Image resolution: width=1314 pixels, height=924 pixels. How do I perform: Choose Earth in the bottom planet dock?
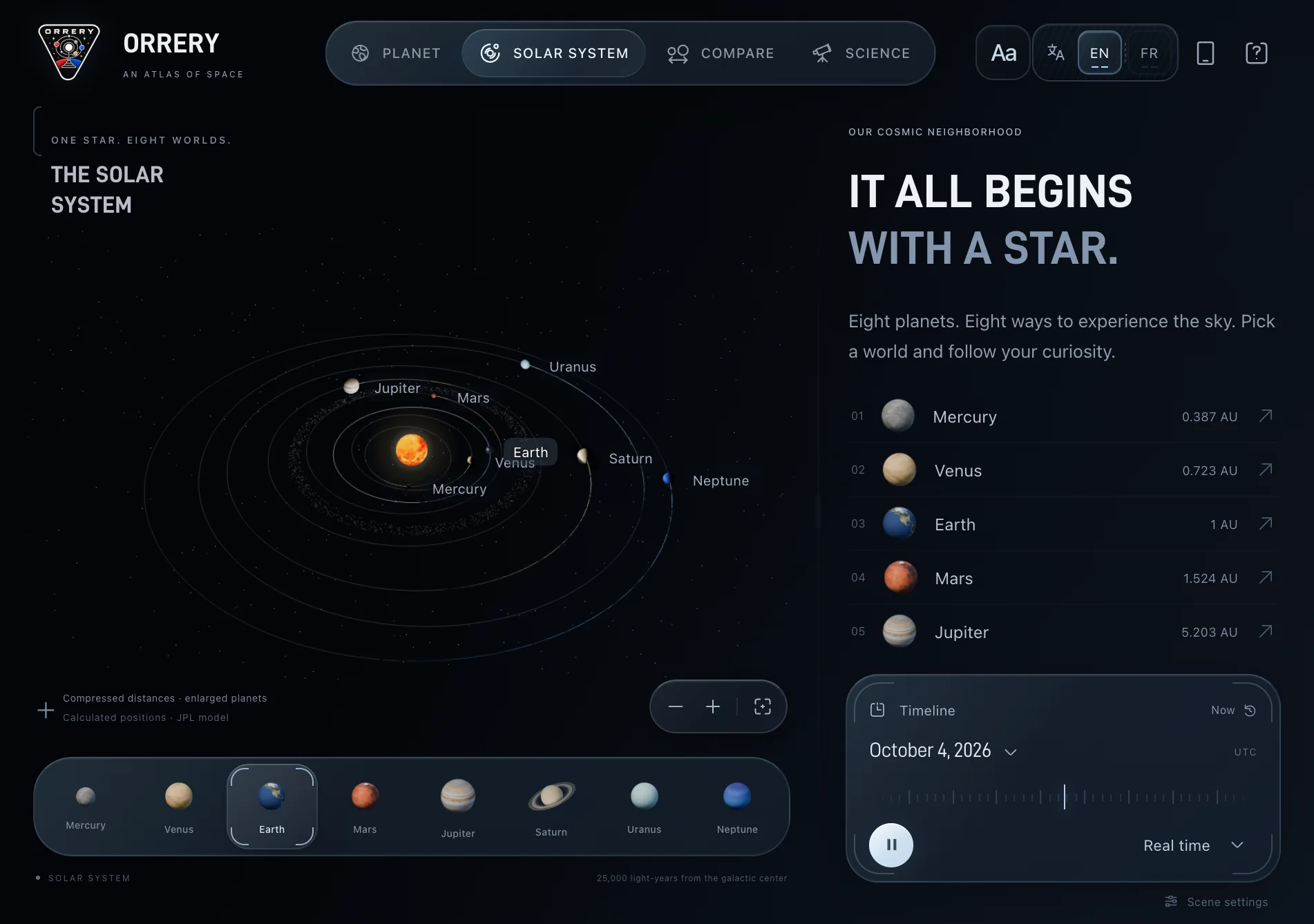pyautogui.click(x=272, y=807)
